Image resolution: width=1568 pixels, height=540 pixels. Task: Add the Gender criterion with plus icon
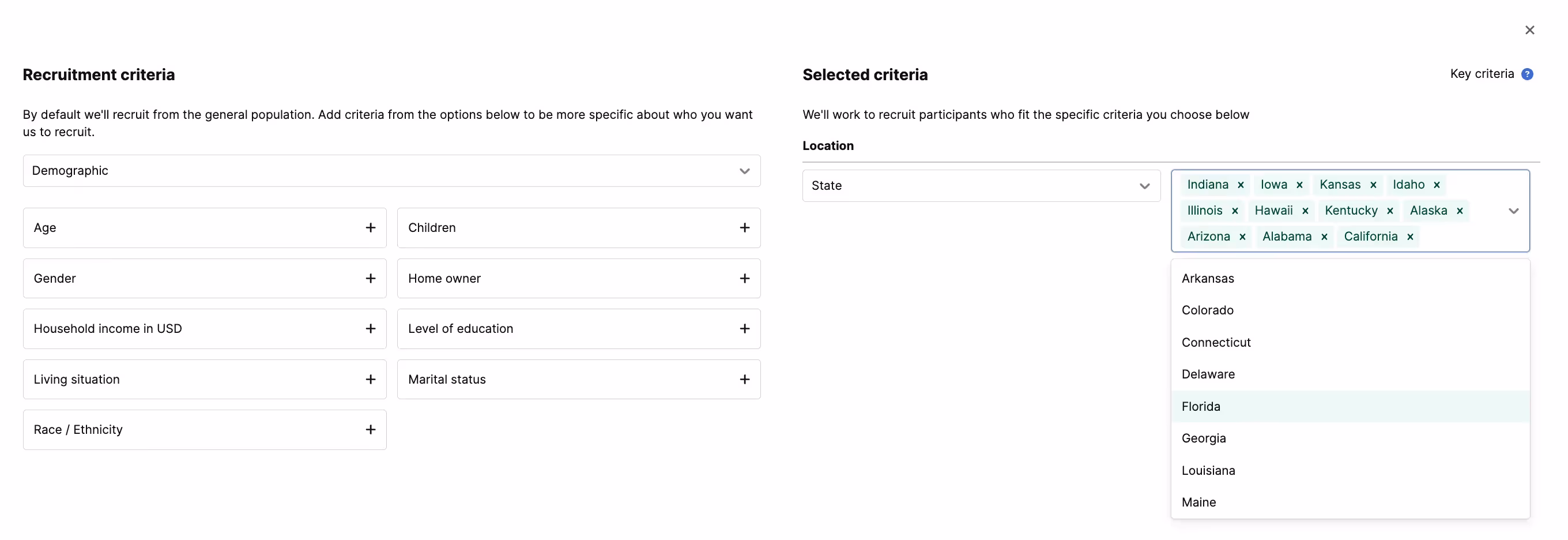tap(370, 279)
